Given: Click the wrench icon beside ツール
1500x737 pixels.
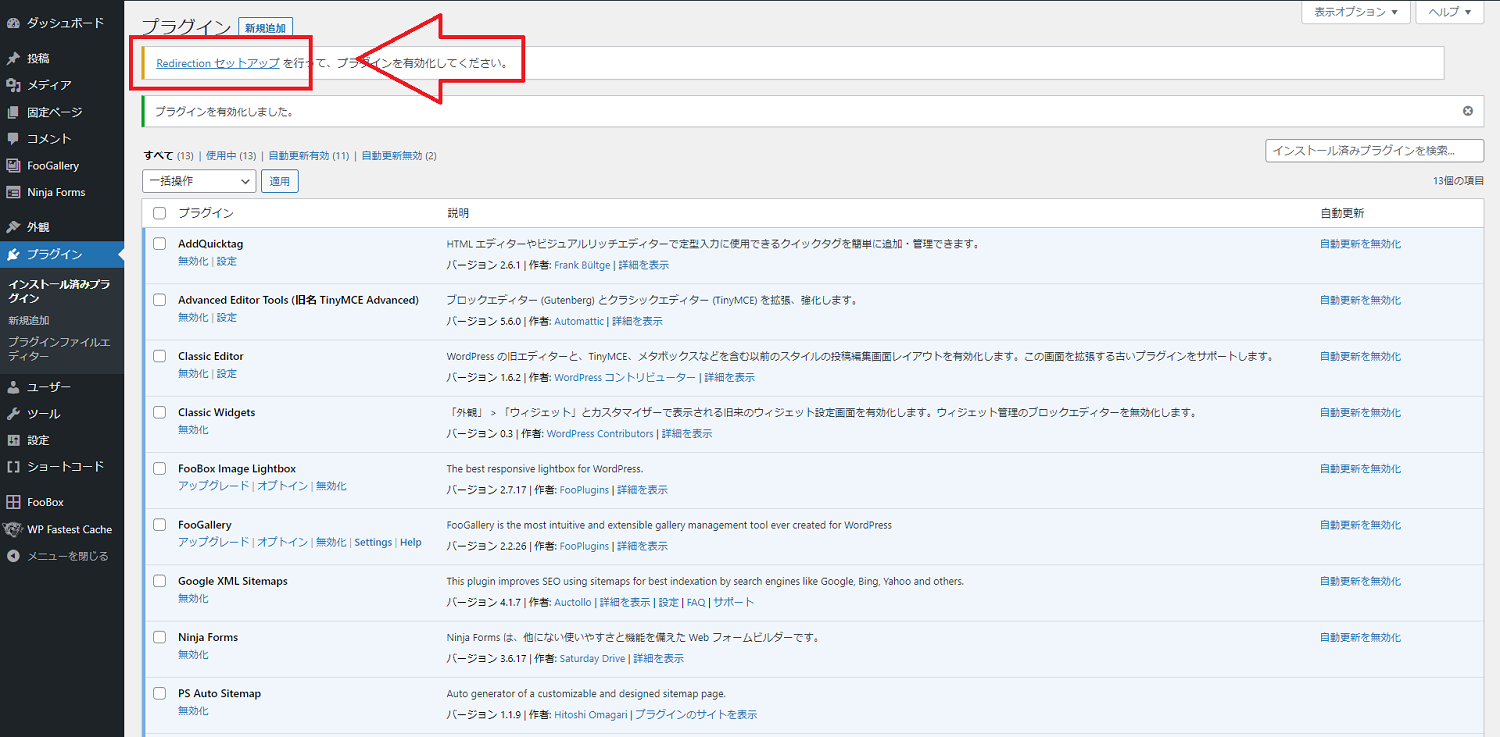Looking at the screenshot, I should (x=13, y=414).
